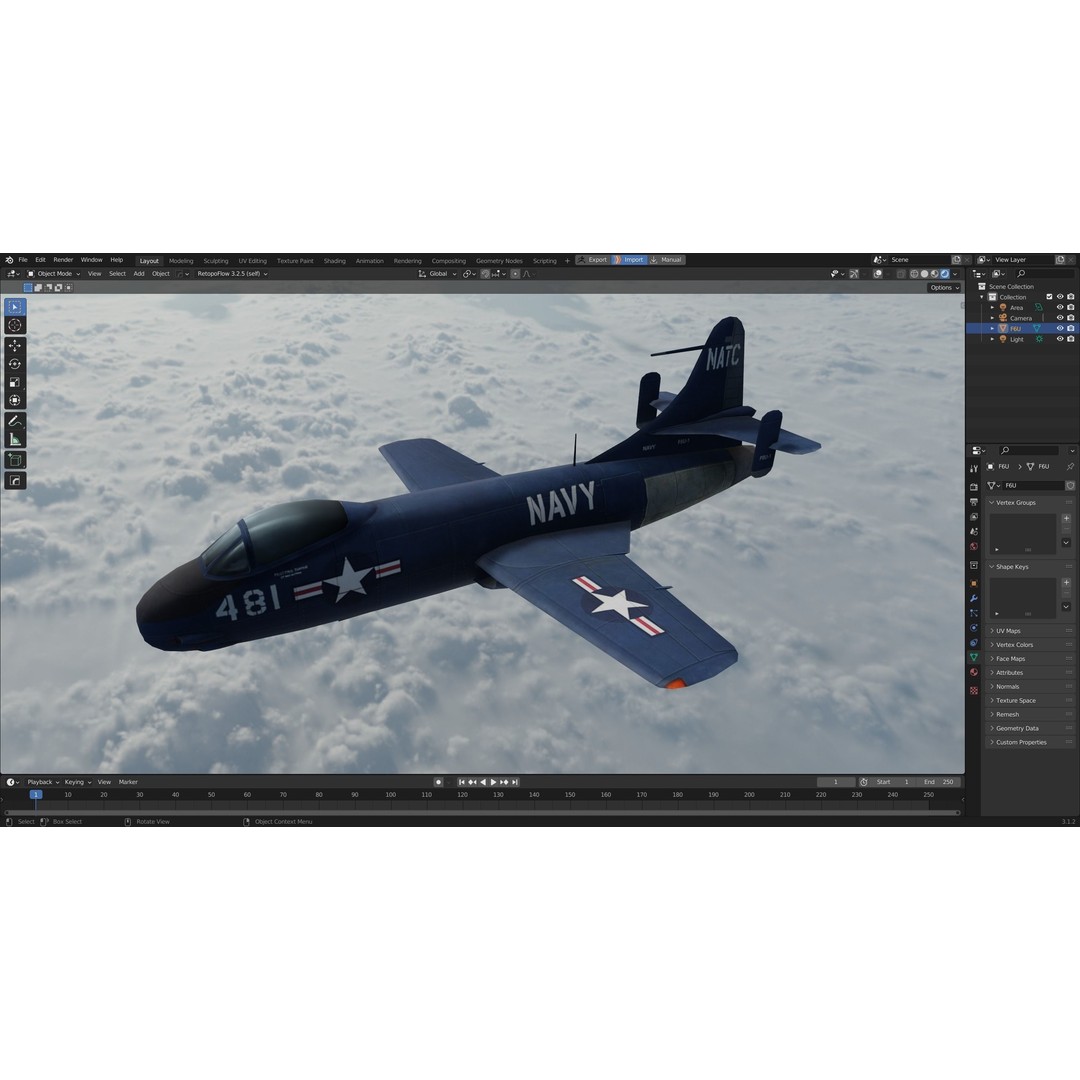Toggle the Collection exclude checkbox
Viewport: 1080px width, 1080px height.
pos(1050,297)
